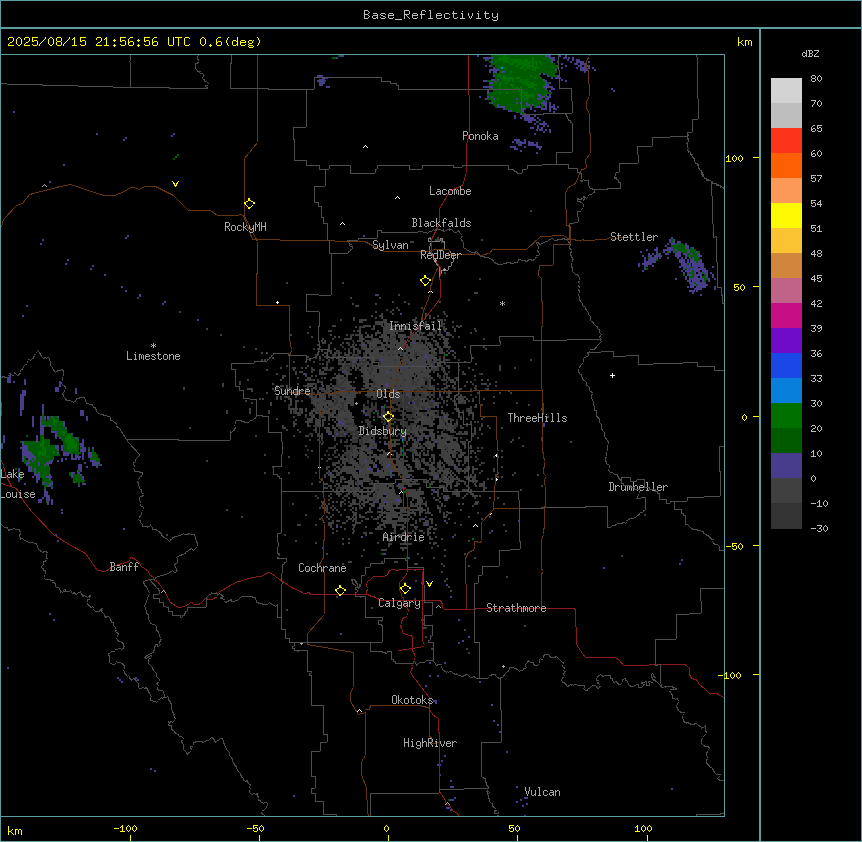Click the RockyMH label
862x842 pixels.
point(245,227)
